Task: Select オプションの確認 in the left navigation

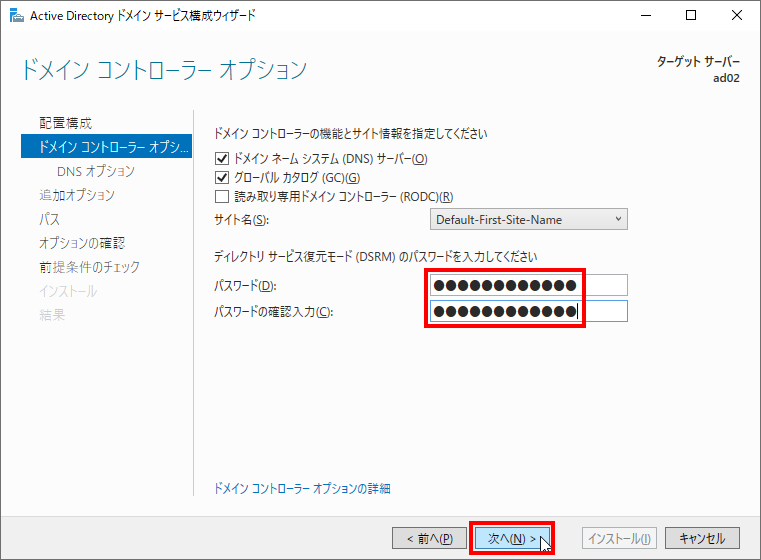Action: click(x=82, y=243)
